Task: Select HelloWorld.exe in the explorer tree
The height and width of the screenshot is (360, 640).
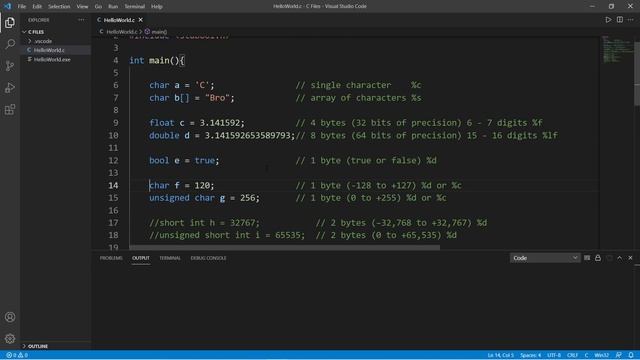Action: [52, 60]
